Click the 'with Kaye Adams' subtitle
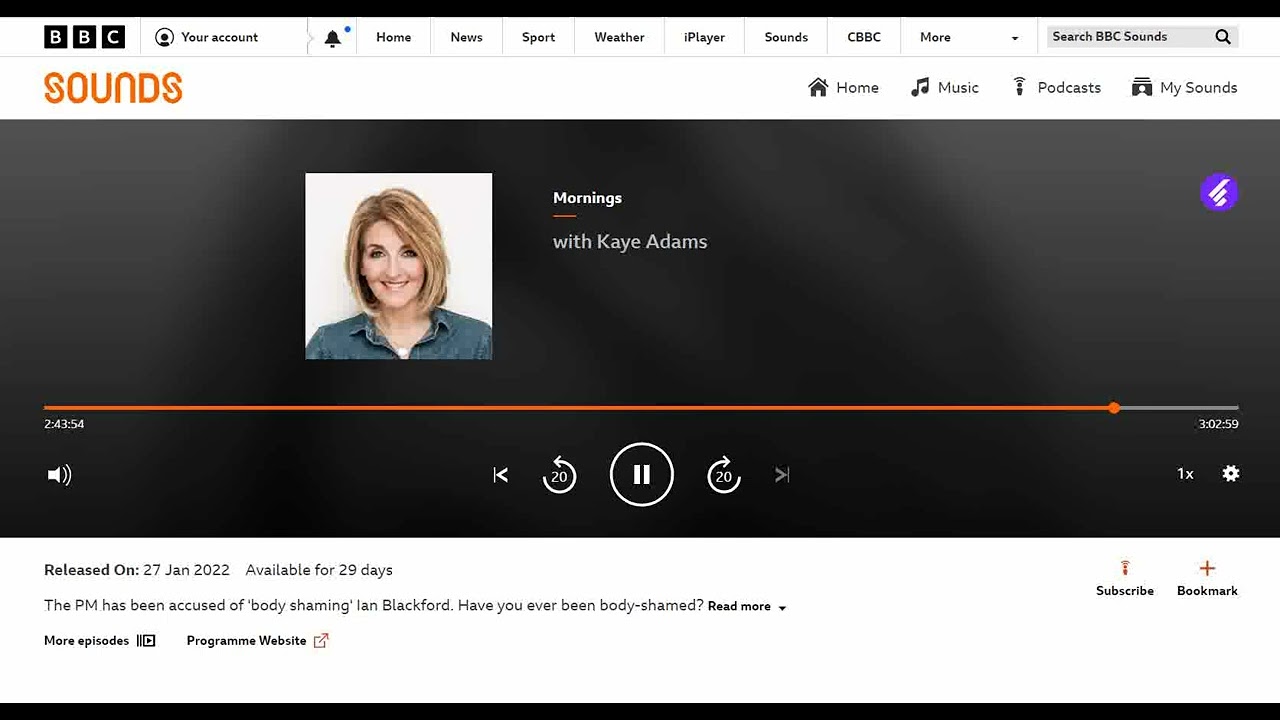This screenshot has height=720, width=1280. 630,242
